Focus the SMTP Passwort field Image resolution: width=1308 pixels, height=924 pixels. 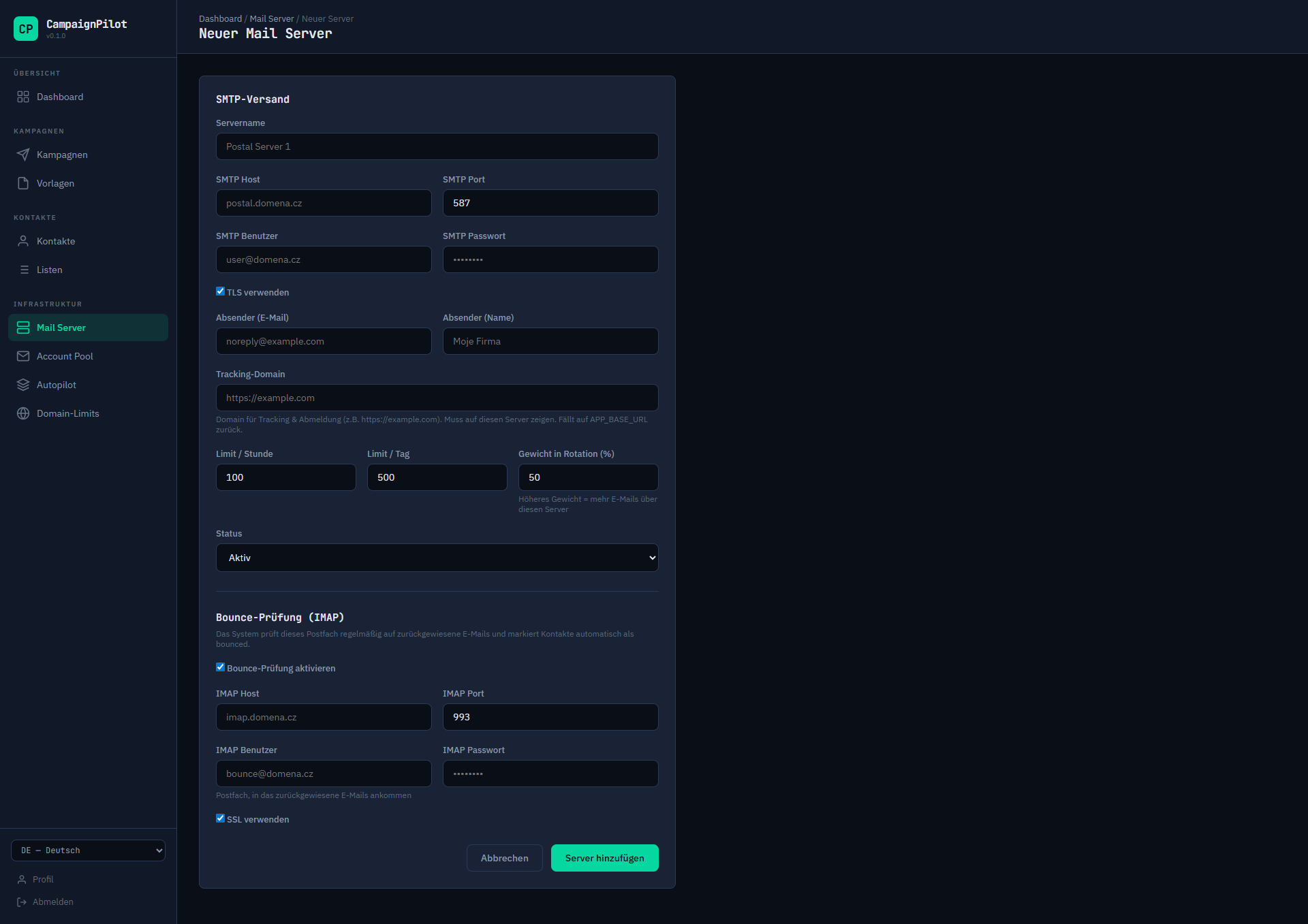[550, 259]
